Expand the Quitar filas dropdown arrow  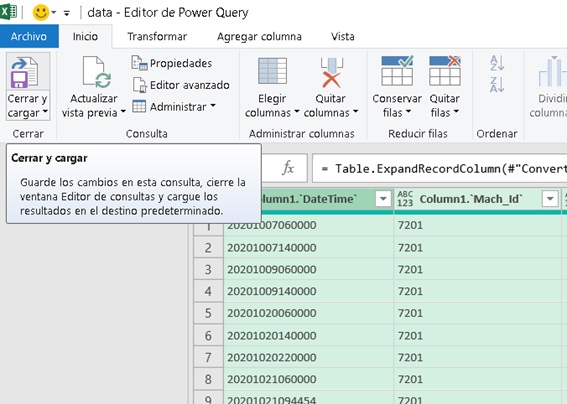click(456, 112)
